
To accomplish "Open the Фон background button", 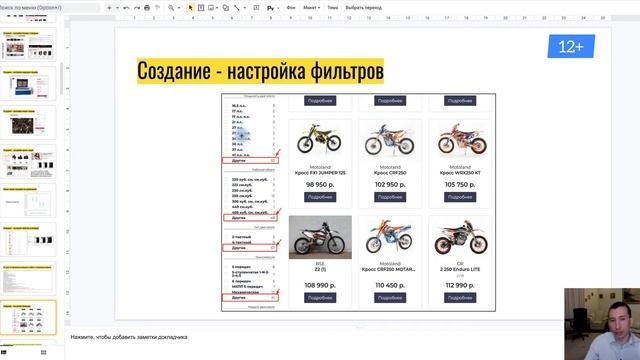I will click(291, 8).
